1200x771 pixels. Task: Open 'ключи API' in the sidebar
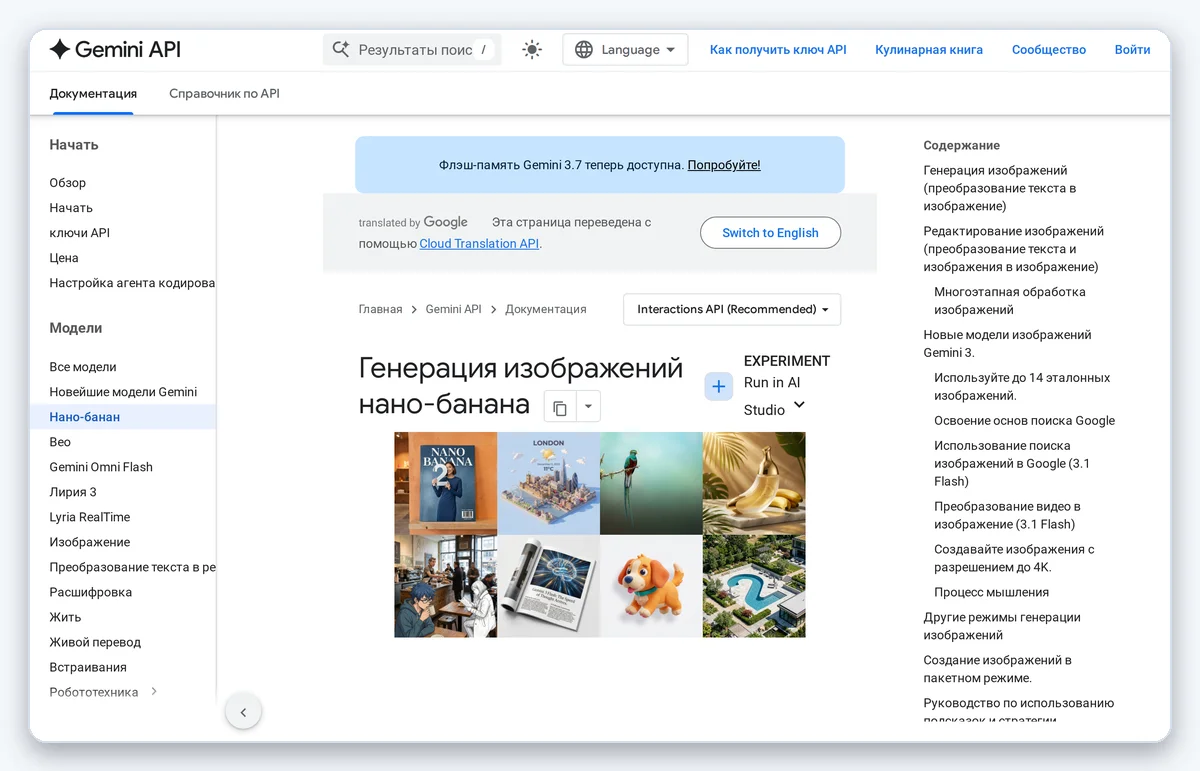click(x=80, y=233)
